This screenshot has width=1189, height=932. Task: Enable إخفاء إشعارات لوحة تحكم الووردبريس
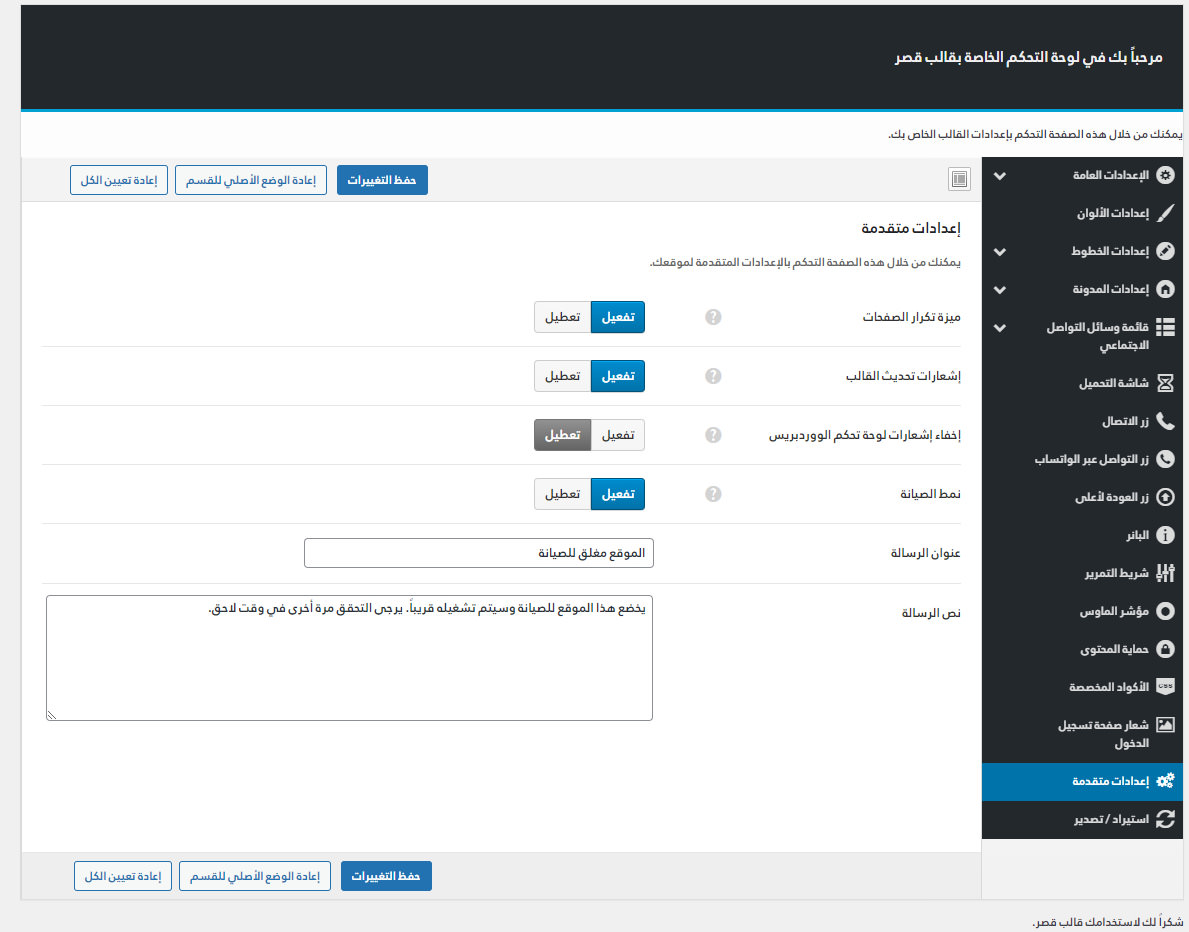(617, 435)
